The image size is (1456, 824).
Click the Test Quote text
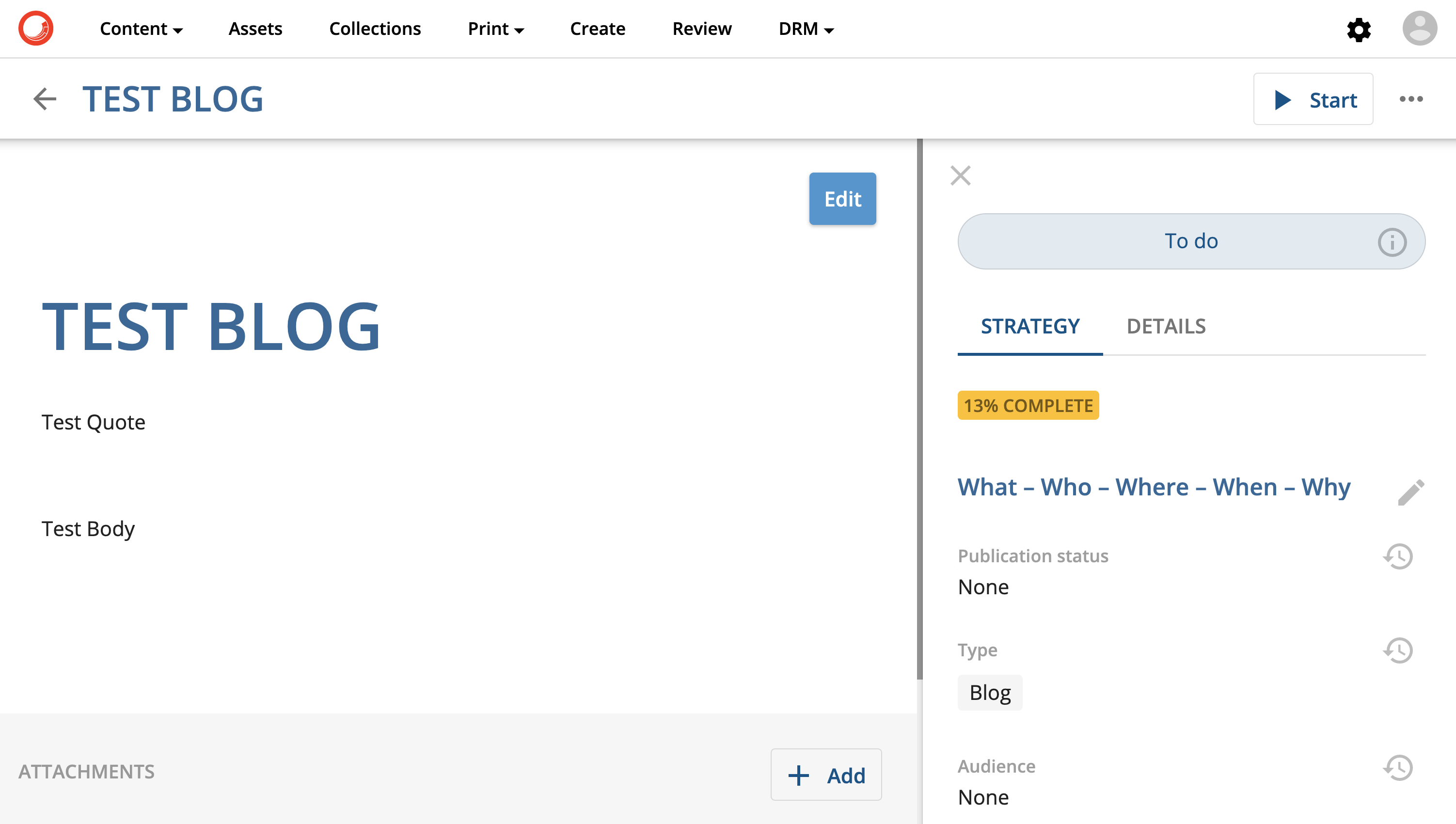coord(94,422)
